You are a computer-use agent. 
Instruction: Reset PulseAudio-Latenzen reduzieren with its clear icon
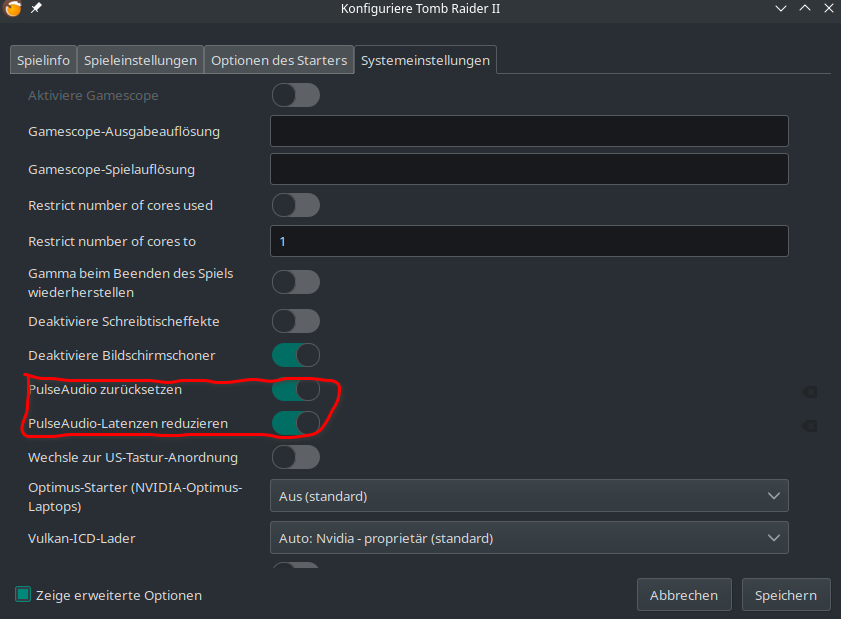(x=809, y=426)
